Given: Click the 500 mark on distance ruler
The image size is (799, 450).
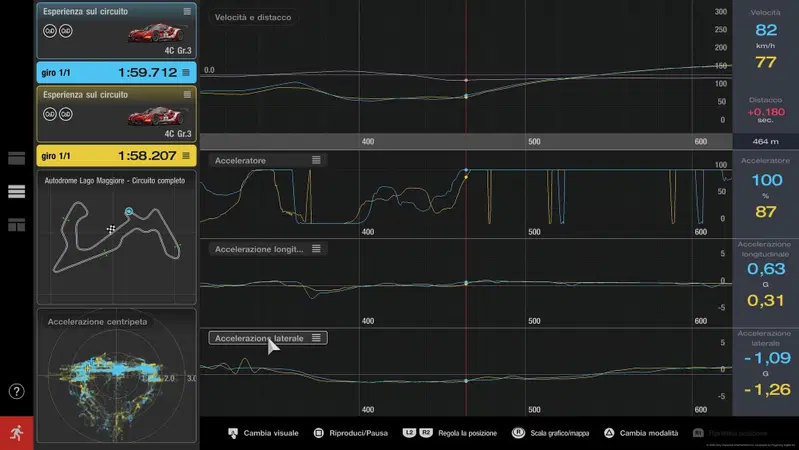Looking at the screenshot, I should coord(534,142).
